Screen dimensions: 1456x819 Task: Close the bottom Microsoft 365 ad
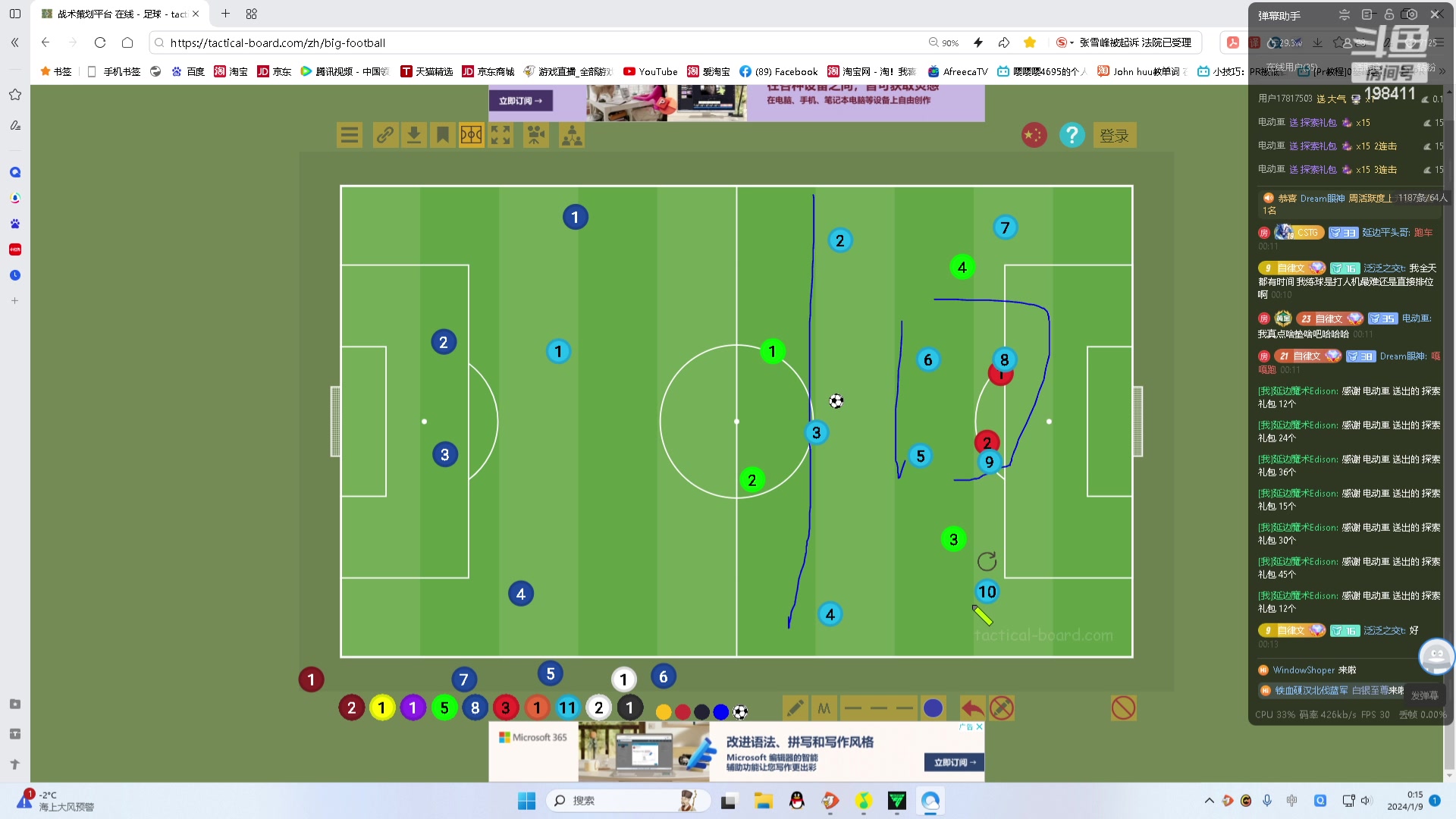coord(980,726)
